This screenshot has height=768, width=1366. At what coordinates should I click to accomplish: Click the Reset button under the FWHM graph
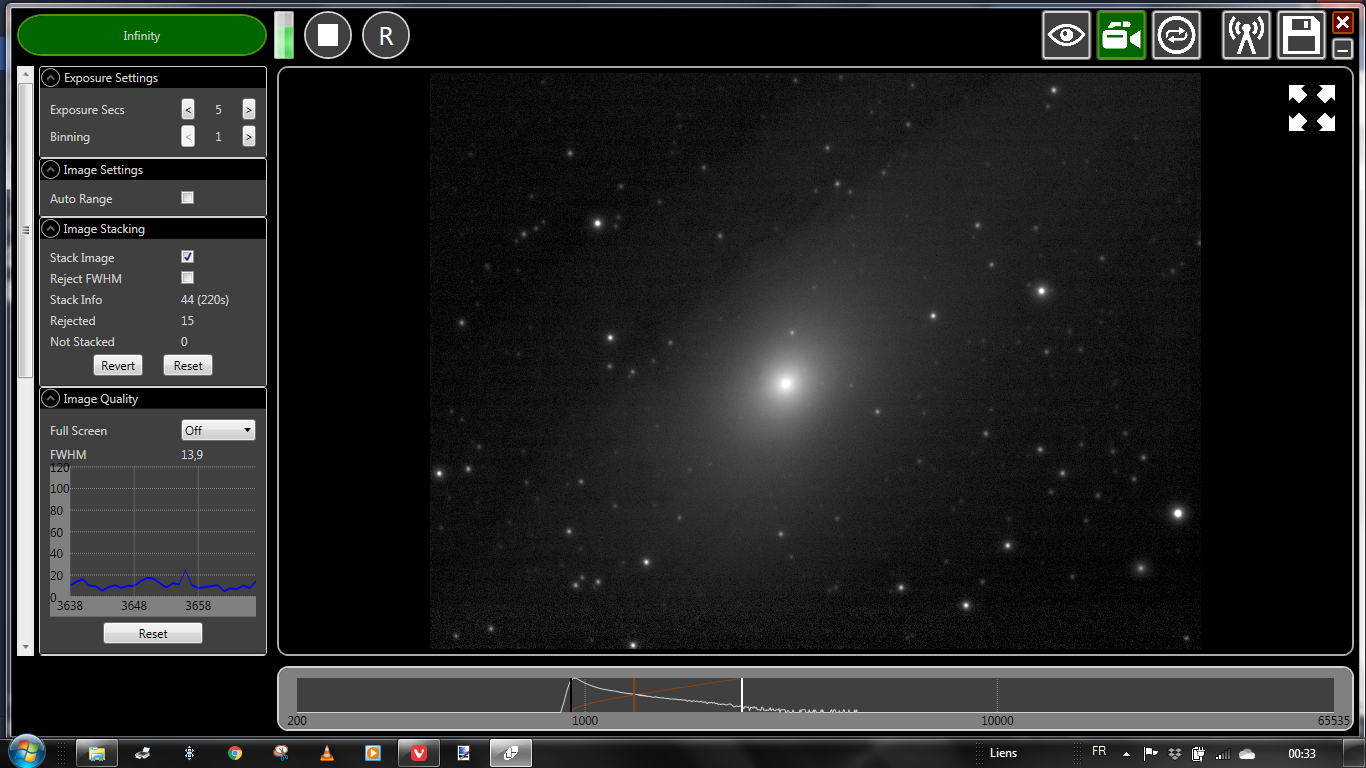coord(153,633)
